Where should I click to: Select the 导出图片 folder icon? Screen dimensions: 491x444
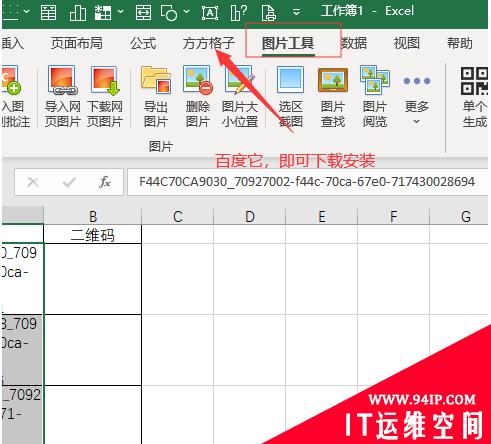[156, 80]
